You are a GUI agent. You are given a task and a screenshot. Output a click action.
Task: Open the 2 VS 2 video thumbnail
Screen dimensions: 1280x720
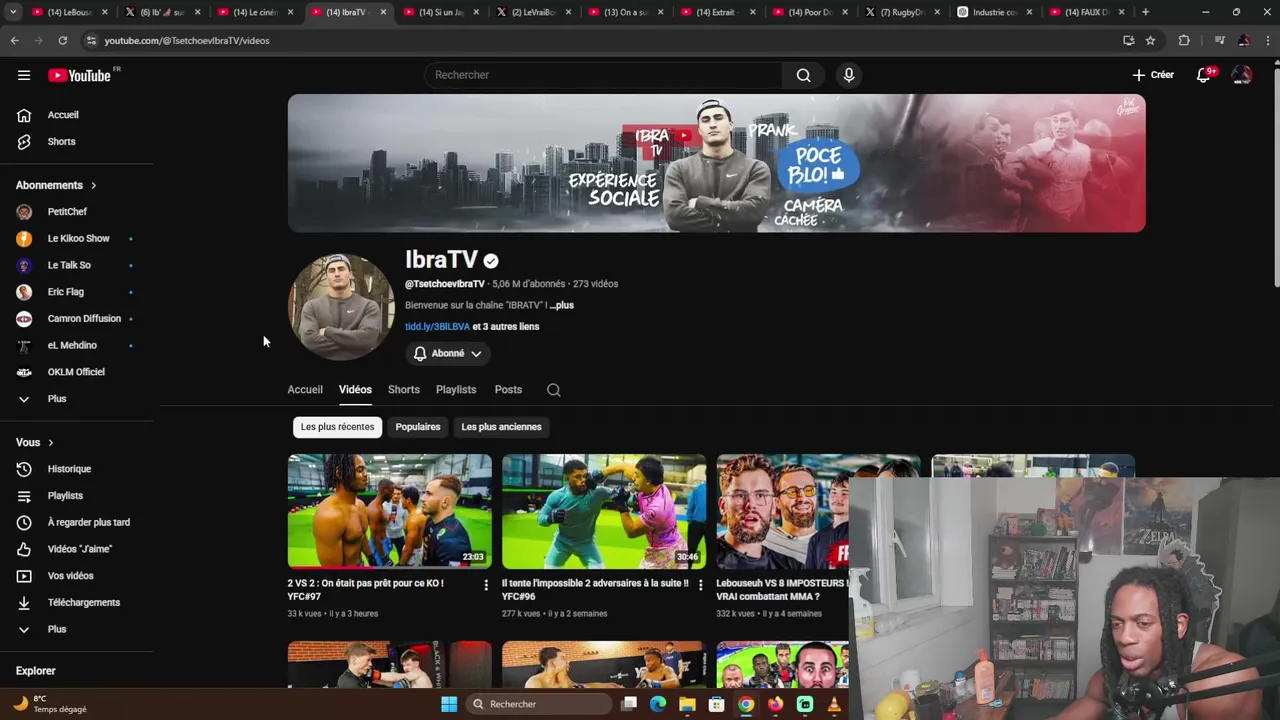[x=390, y=511]
